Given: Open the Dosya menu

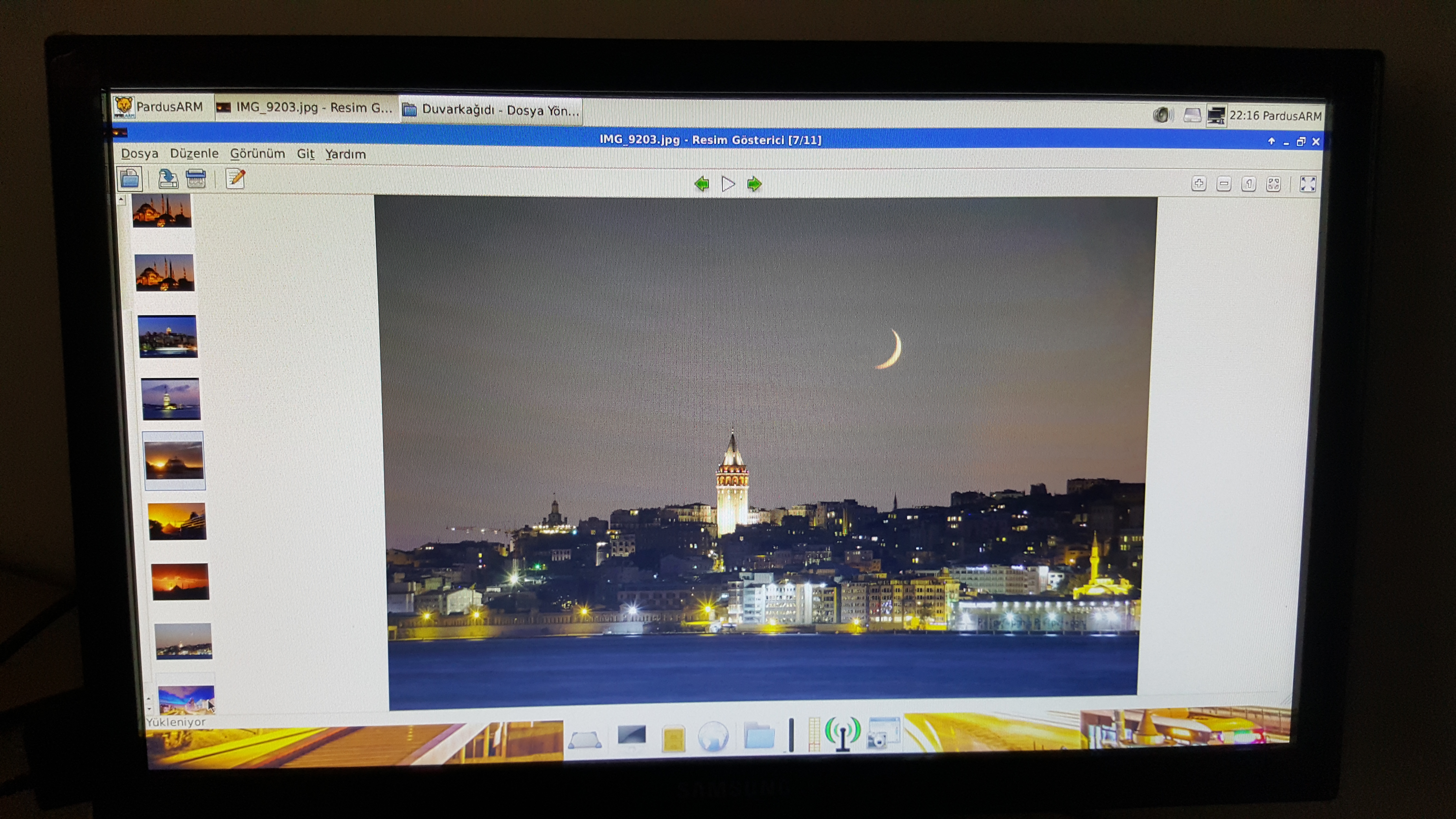Looking at the screenshot, I should [139, 153].
